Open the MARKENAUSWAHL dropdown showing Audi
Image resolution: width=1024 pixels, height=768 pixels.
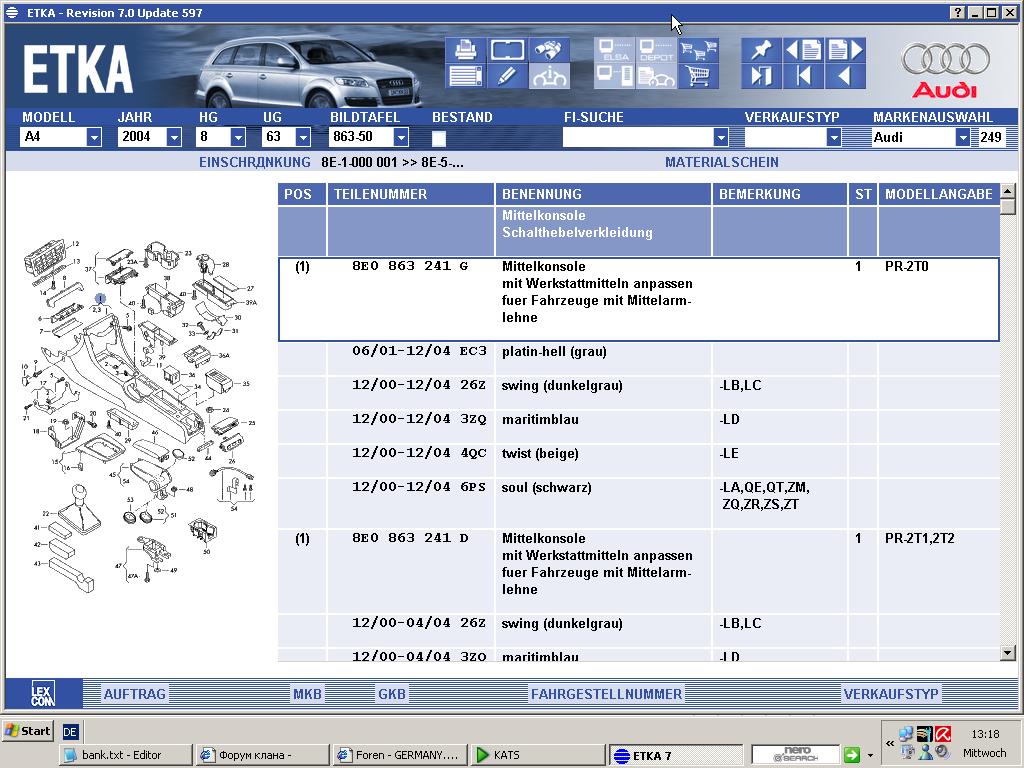(x=962, y=138)
